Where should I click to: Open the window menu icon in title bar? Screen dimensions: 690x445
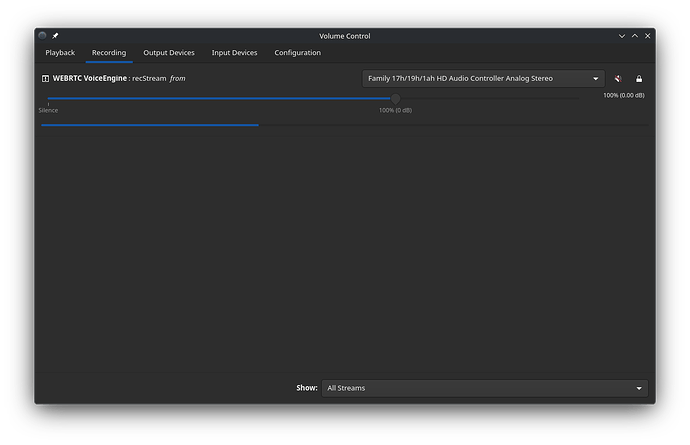43,36
